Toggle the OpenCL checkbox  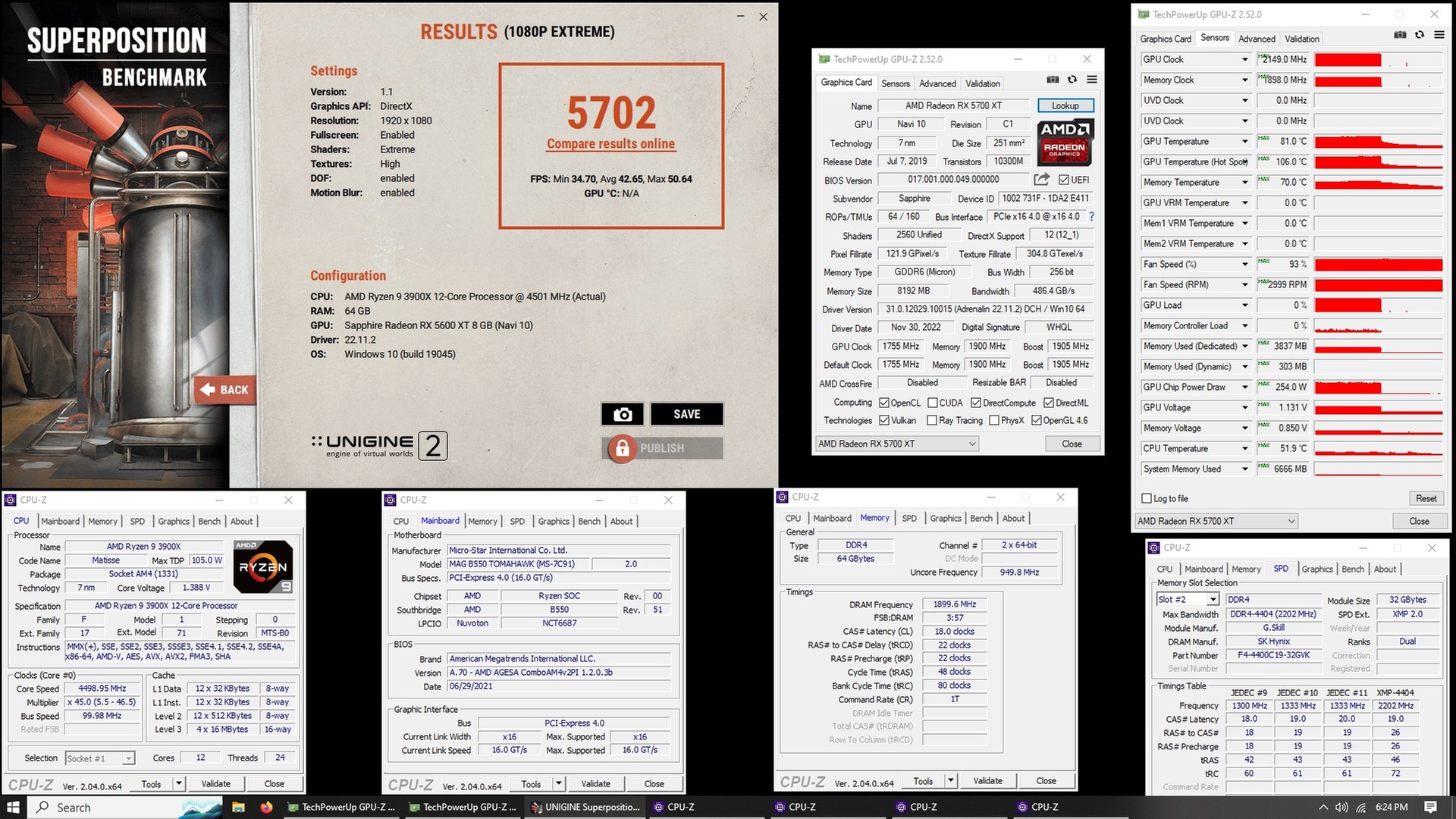point(884,403)
